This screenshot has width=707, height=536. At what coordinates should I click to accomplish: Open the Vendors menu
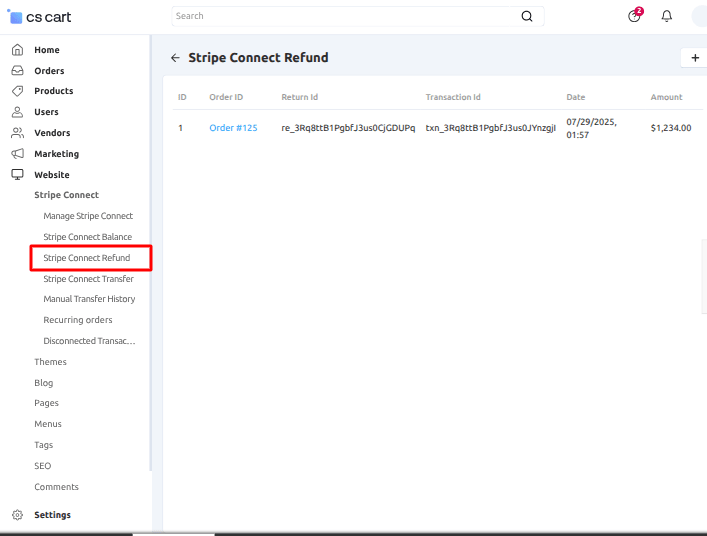(x=52, y=133)
